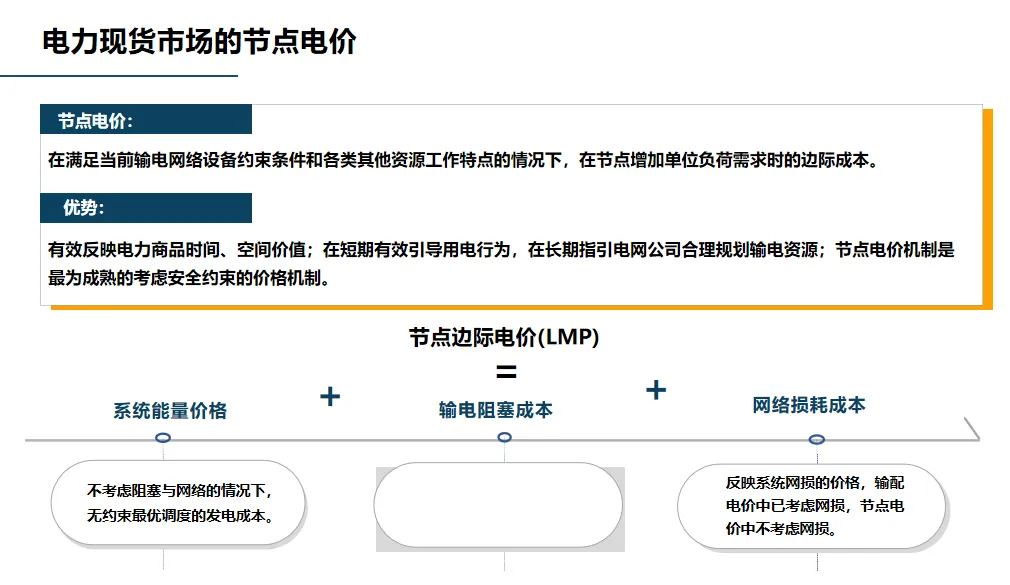Image resolution: width=1010 pixels, height=585 pixels.
Task: Click the rounded box about 反映系统网损的价格
Action: tap(812, 506)
